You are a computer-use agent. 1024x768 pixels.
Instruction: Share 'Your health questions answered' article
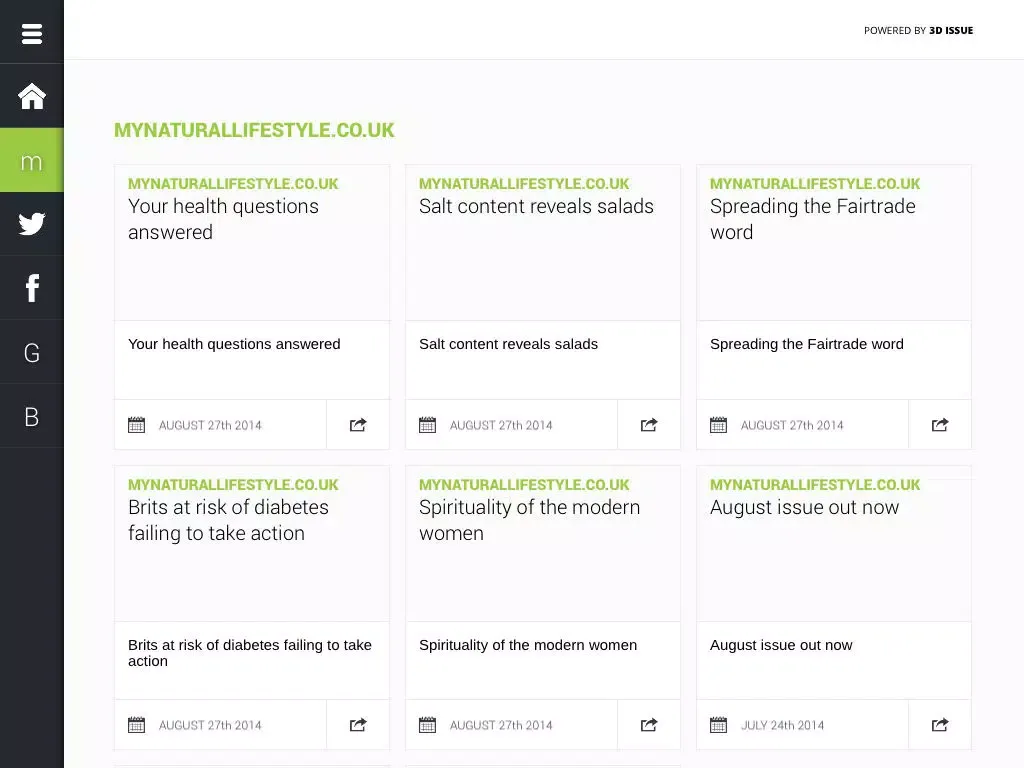358,425
